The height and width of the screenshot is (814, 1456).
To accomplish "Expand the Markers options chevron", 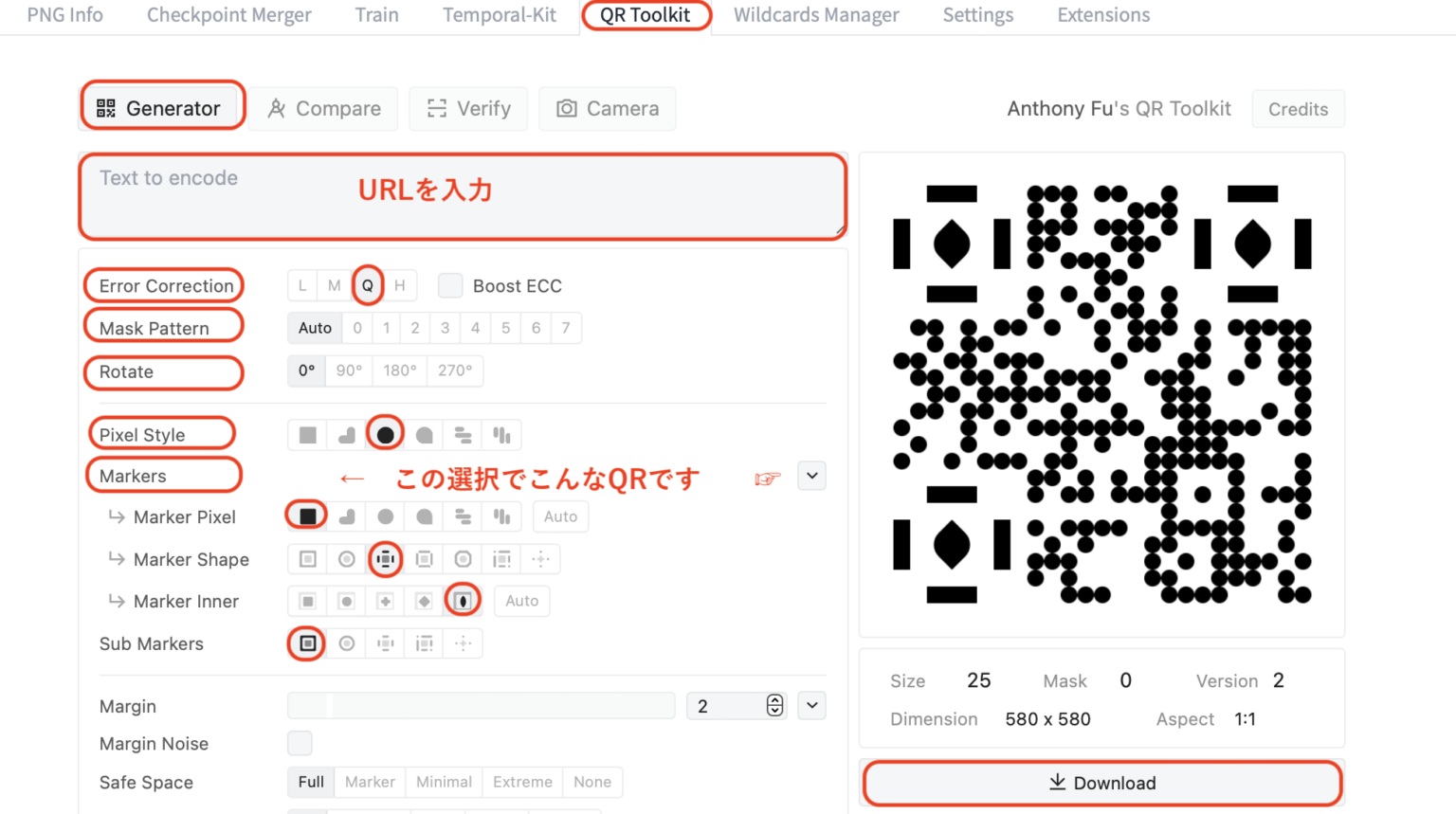I will [811, 475].
